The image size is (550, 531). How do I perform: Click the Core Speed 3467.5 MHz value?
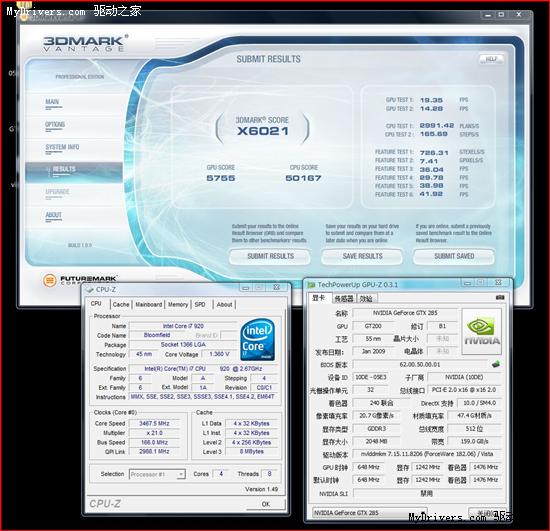[154, 423]
